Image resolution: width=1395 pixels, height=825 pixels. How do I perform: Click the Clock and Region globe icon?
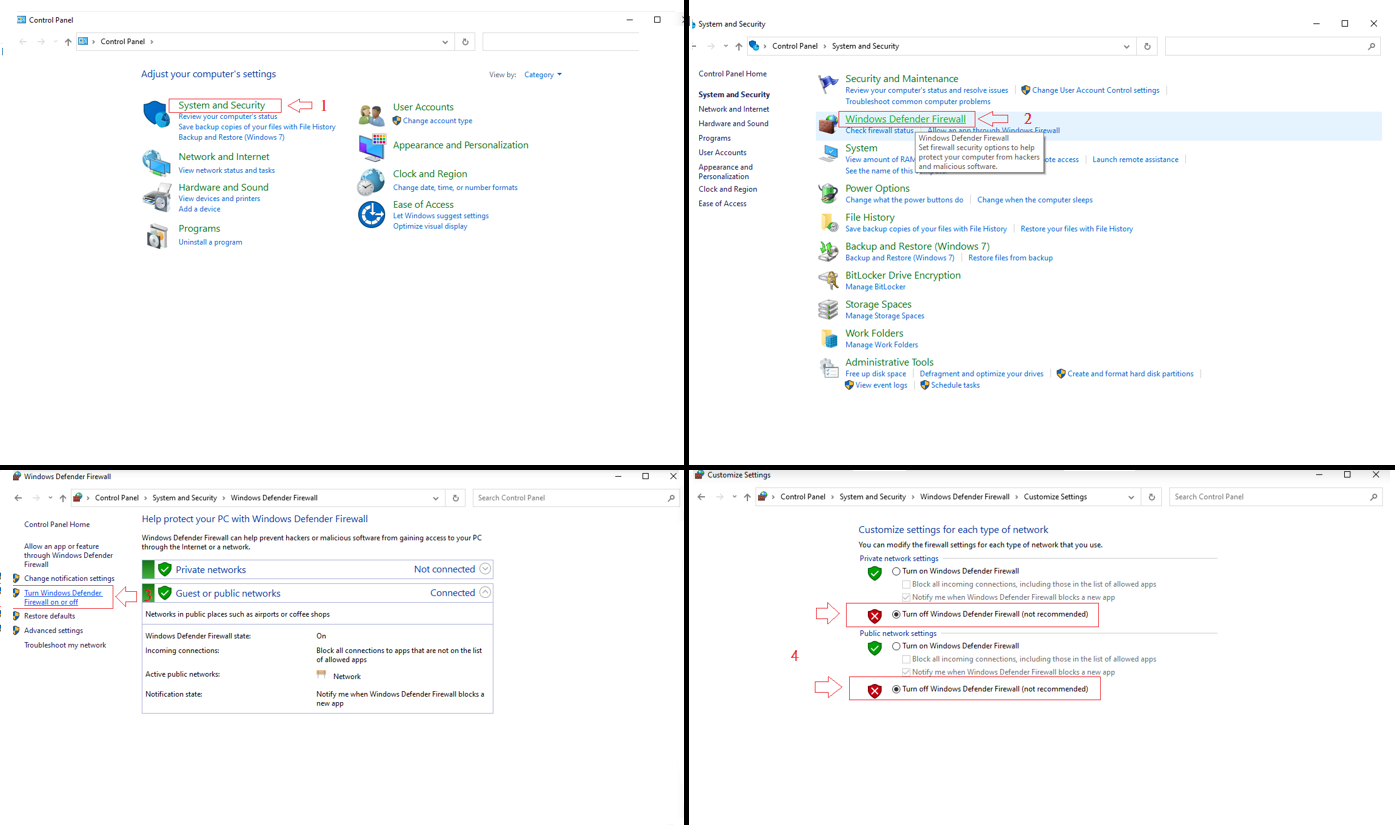point(371,181)
